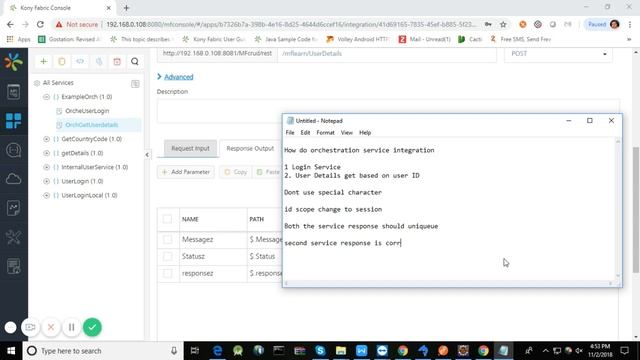Open Notepad Format menu
Viewport: 640px width, 360px height.
click(325, 133)
